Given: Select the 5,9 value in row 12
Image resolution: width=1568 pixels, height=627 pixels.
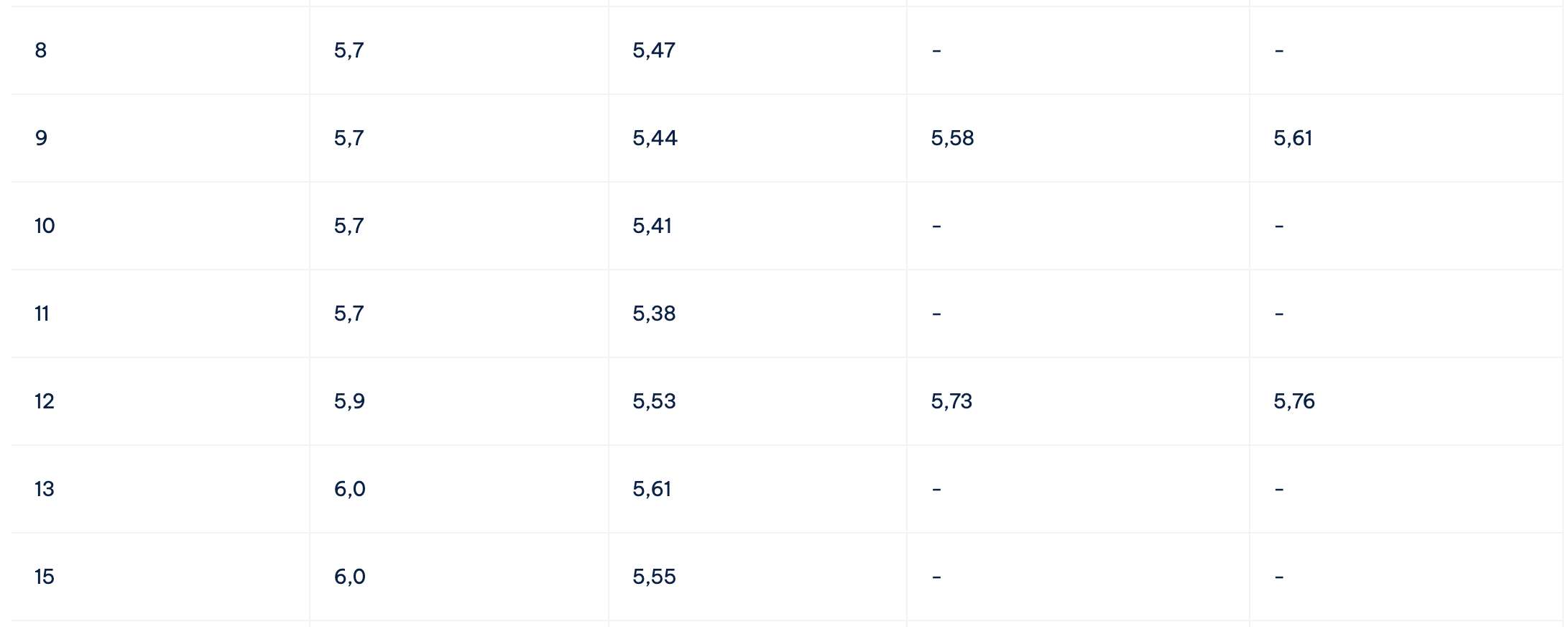Looking at the screenshot, I should (x=349, y=401).
